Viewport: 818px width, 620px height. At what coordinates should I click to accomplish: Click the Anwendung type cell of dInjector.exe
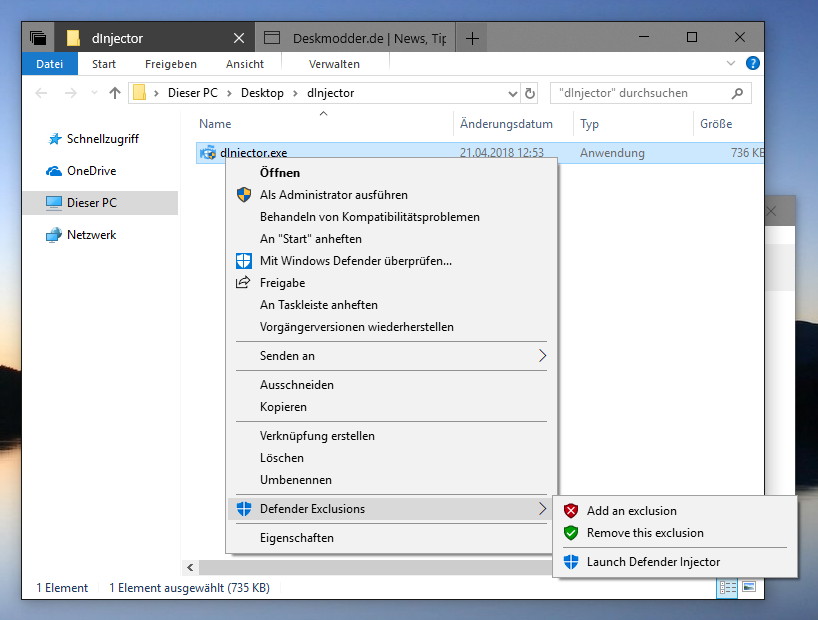coord(612,153)
